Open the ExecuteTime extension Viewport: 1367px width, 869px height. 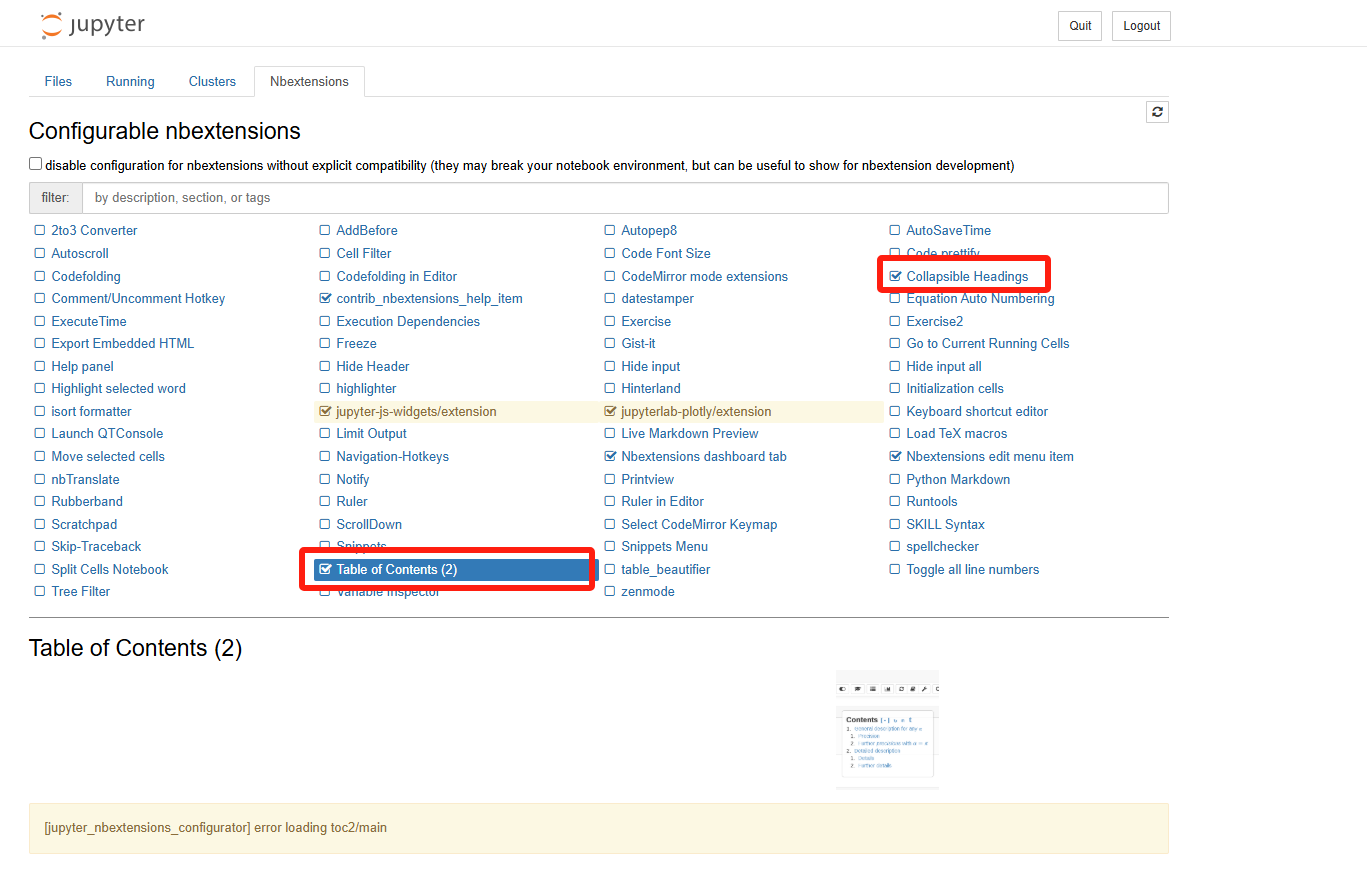pyautogui.click(x=89, y=321)
